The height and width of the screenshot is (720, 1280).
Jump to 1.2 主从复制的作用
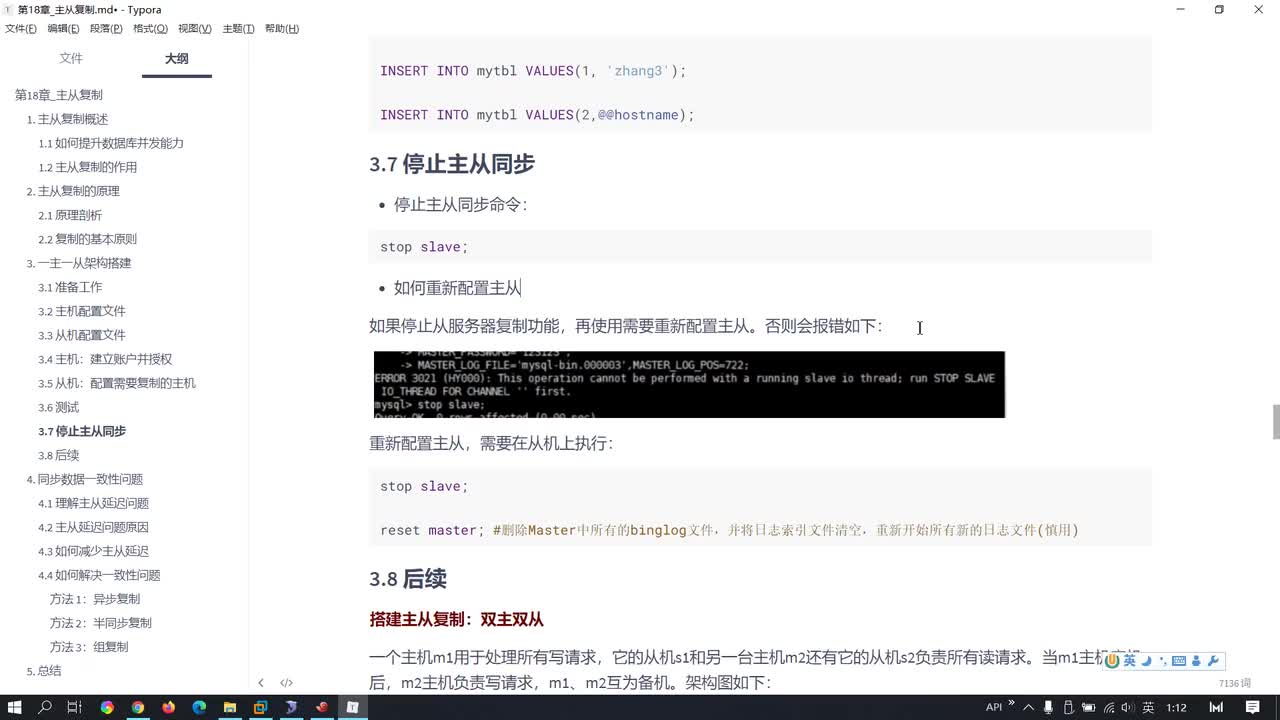(88, 167)
